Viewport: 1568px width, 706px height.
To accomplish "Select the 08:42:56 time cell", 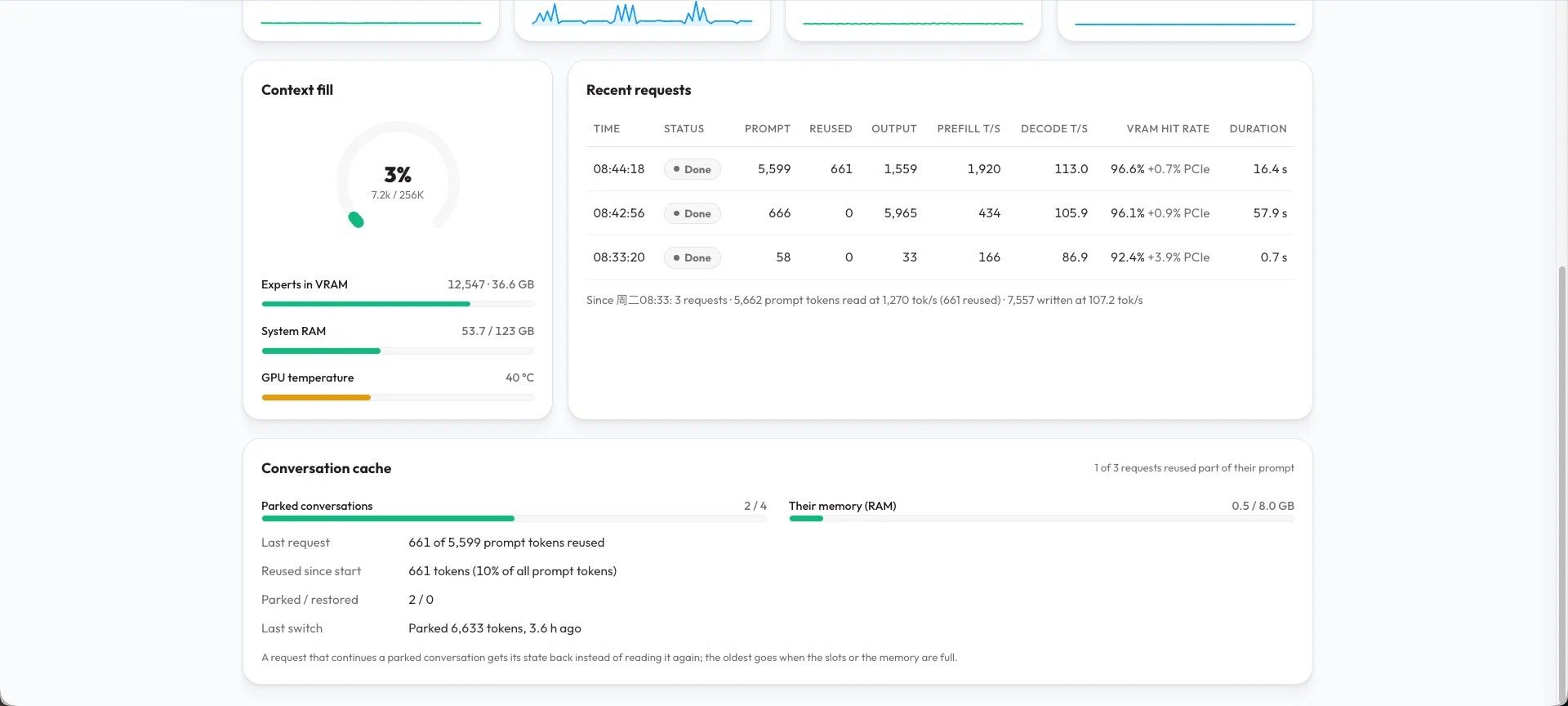I will pos(619,213).
